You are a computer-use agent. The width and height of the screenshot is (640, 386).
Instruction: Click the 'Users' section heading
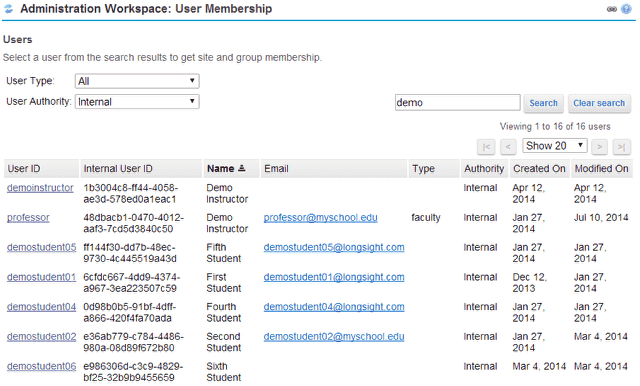(18, 40)
